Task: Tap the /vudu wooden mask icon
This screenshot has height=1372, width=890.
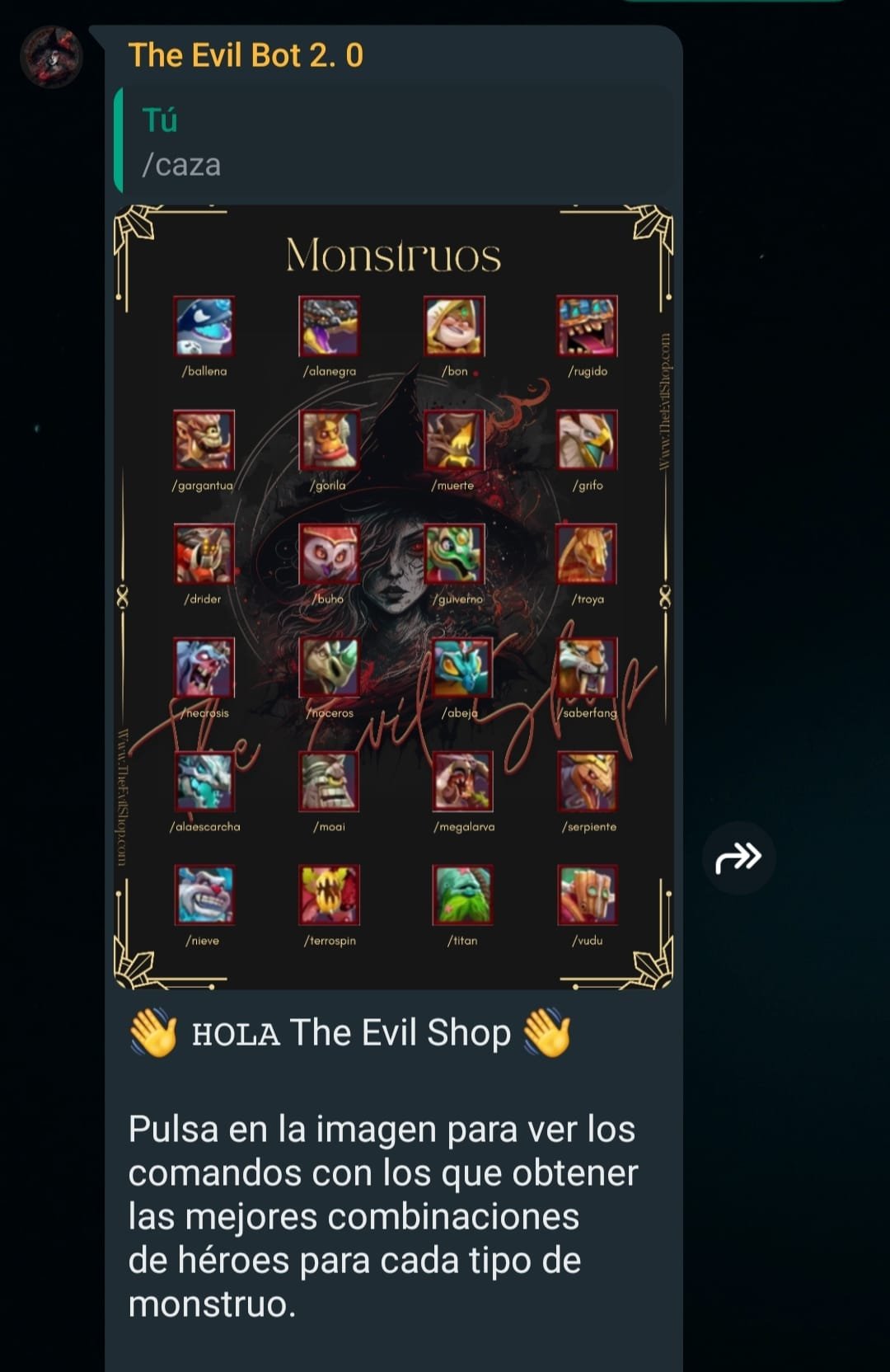Action: click(x=587, y=895)
